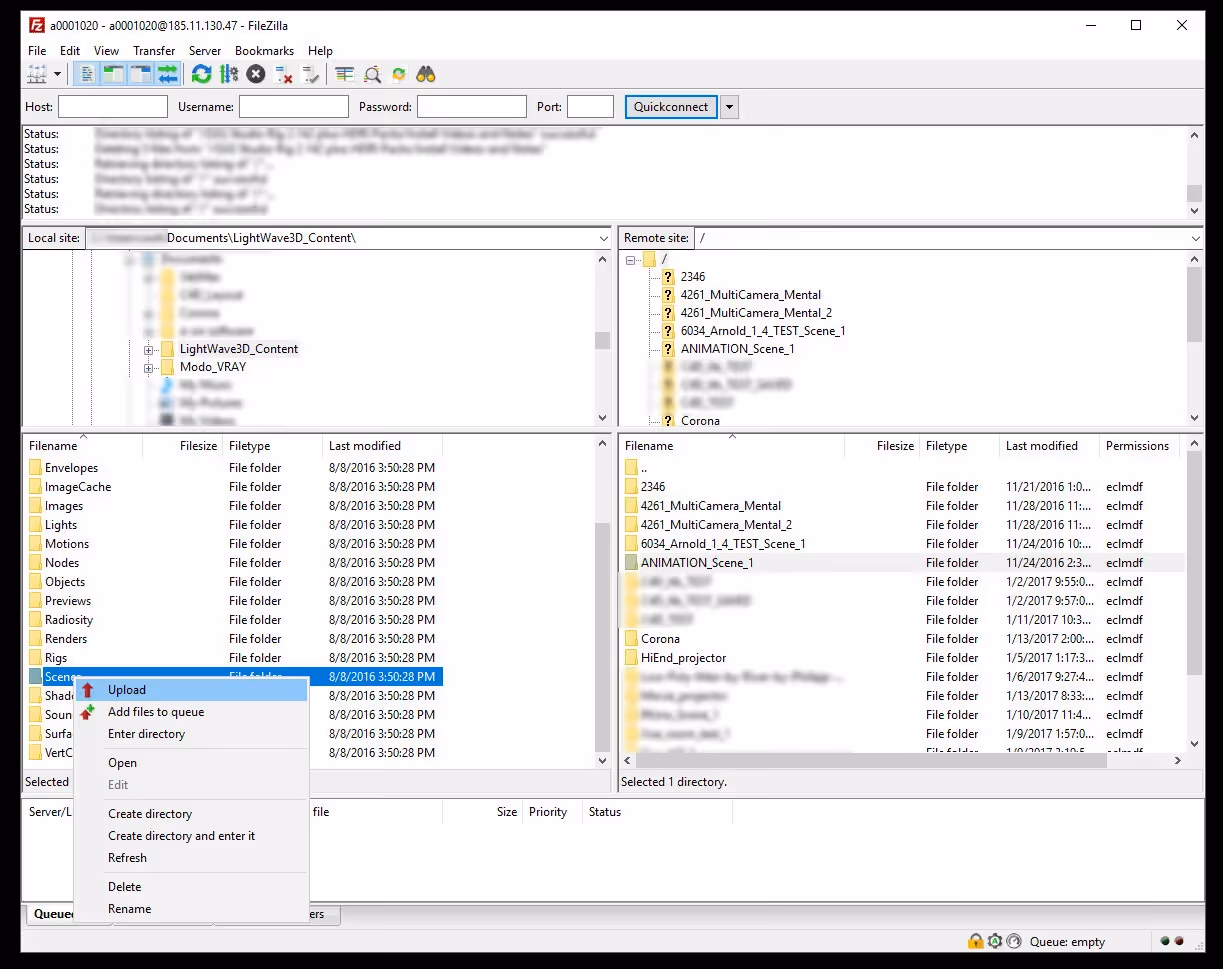Collapse the root folder in remote tree
The width and height of the screenshot is (1223, 969).
628,258
